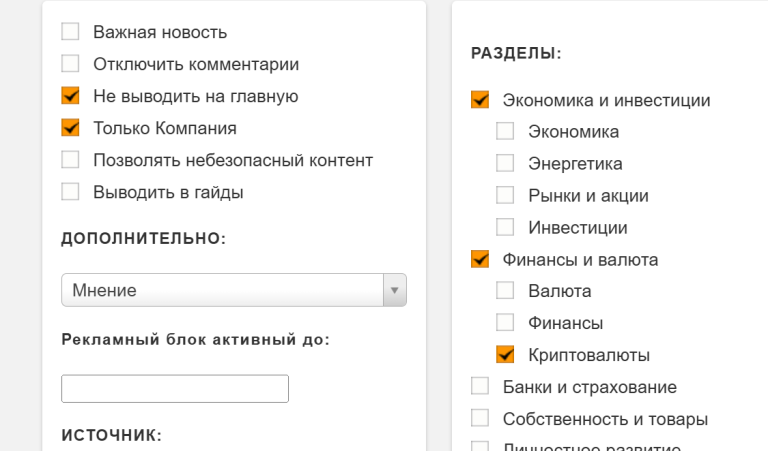
Task: Click the ИСТОЧНИК: heading text
Action: coord(112,435)
